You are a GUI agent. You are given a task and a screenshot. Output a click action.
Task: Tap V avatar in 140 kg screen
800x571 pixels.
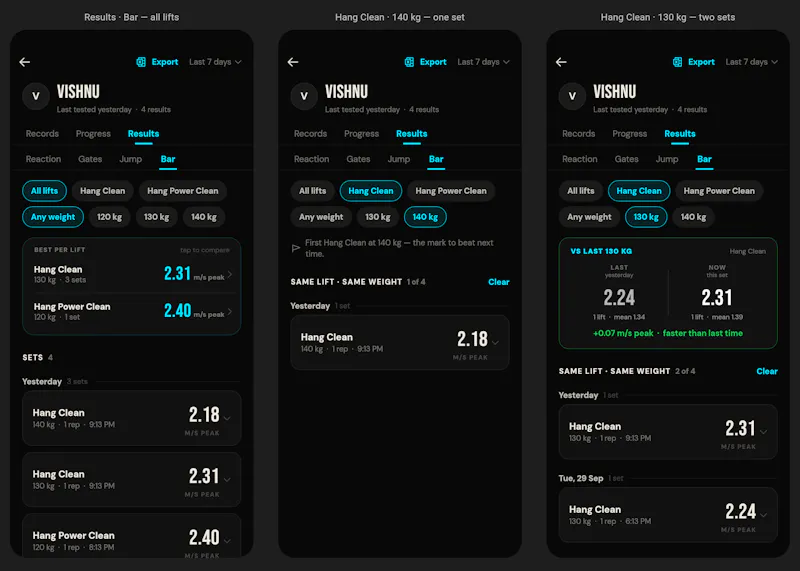[304, 96]
